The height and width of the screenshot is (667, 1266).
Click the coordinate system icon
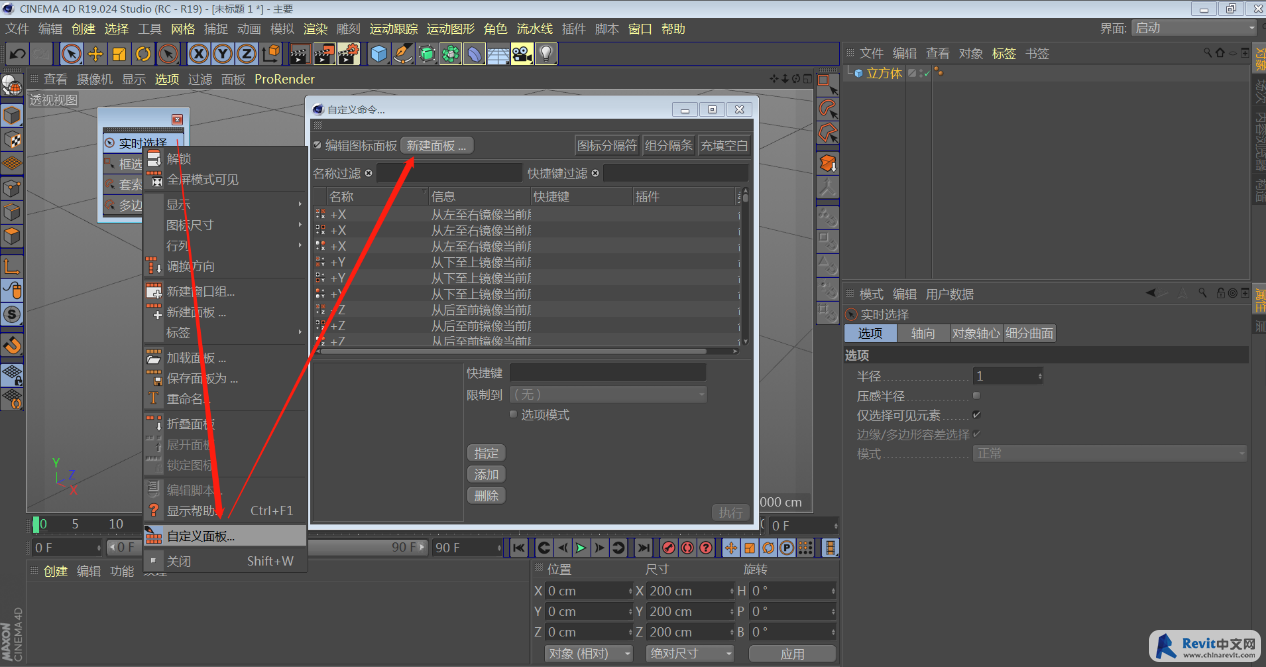pos(271,53)
